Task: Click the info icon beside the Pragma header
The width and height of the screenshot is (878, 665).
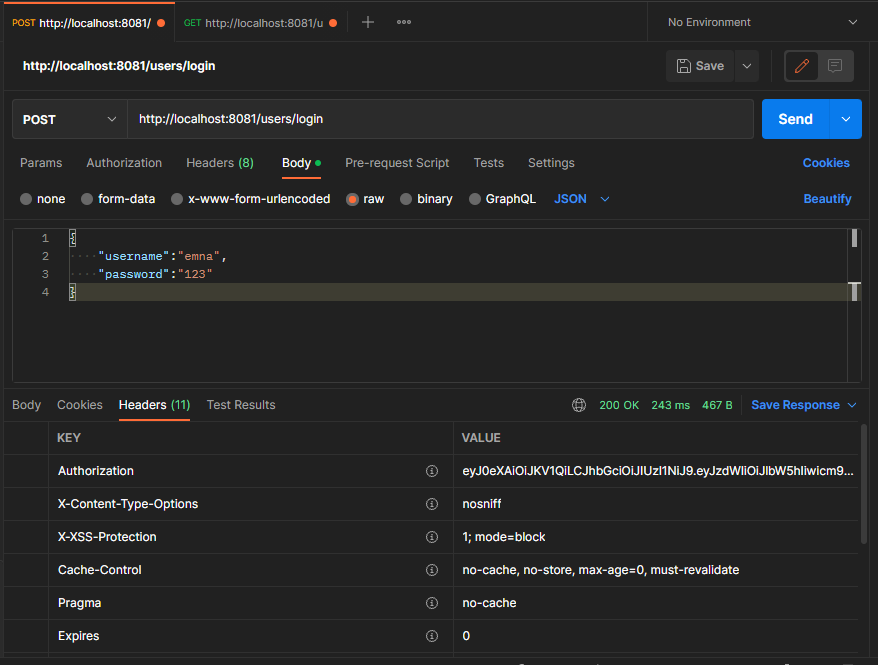Action: tap(432, 602)
